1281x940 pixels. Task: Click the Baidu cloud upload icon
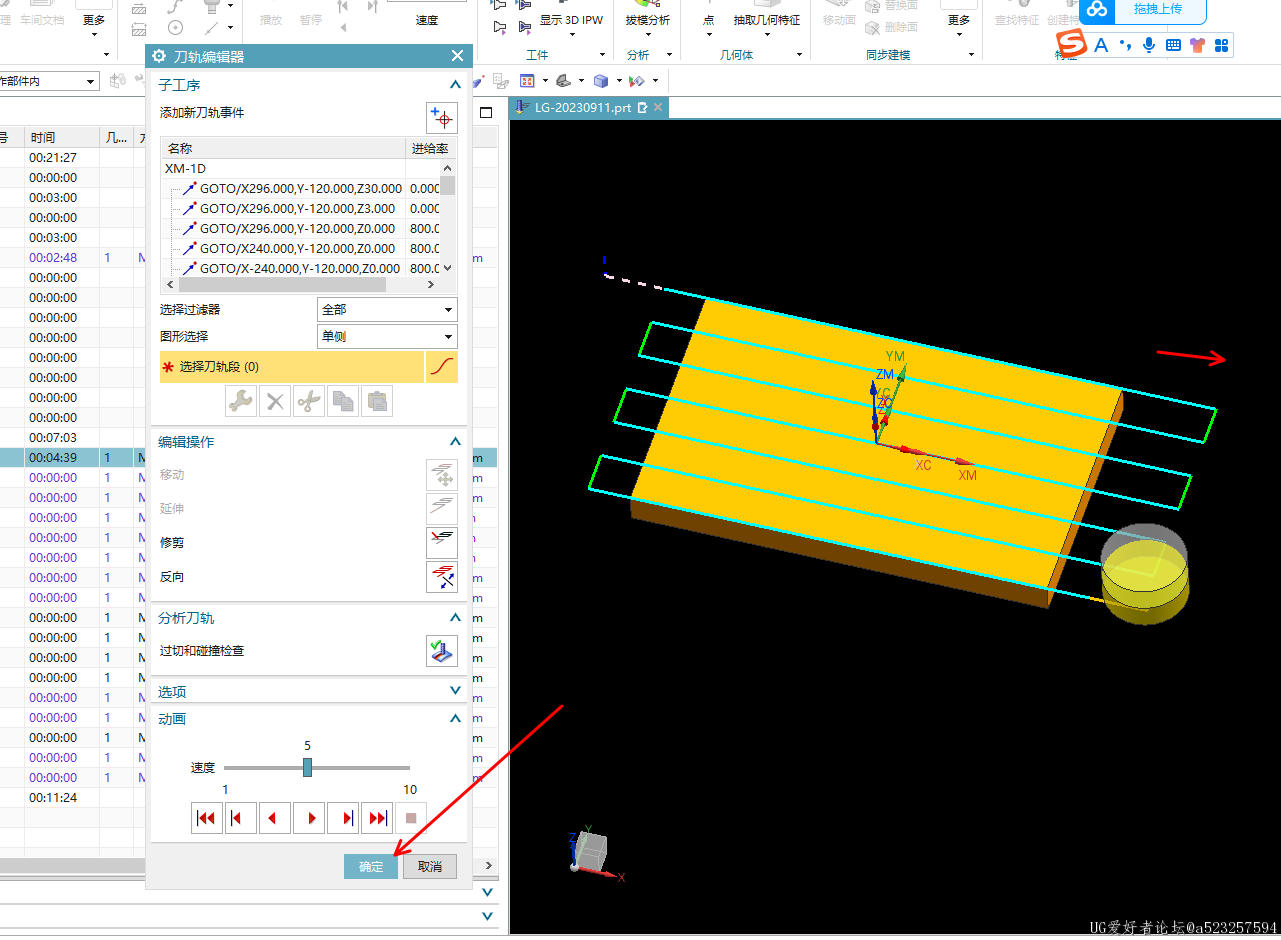[x=1098, y=9]
